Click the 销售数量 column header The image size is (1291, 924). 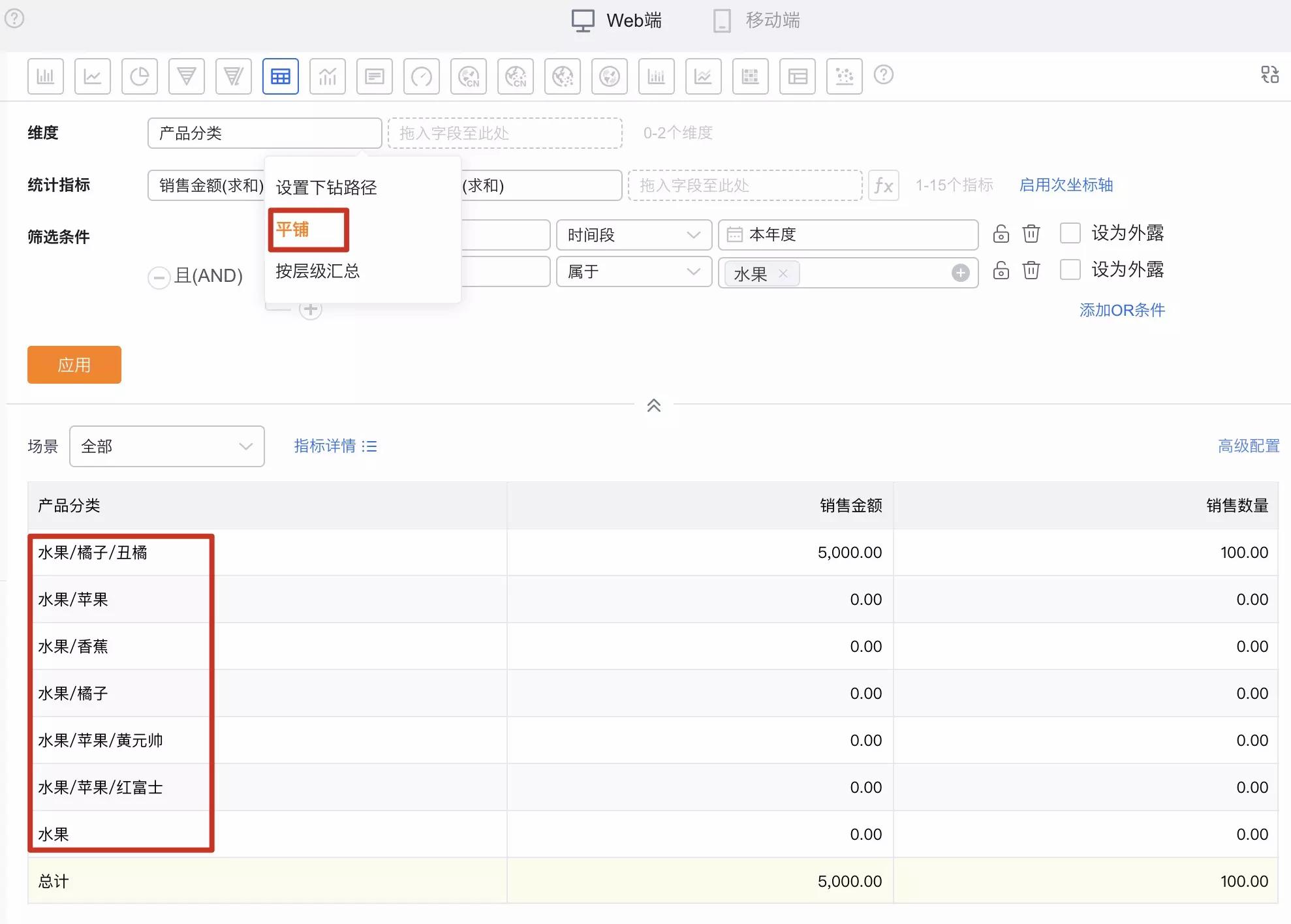point(1086,506)
